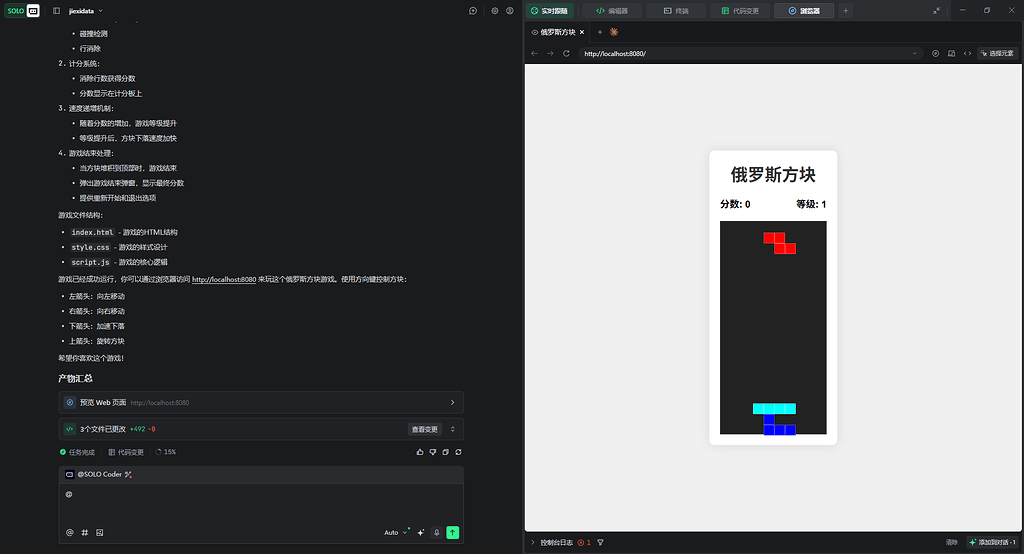Click the style.css code label
The width and height of the screenshot is (1024, 554).
pyautogui.click(x=90, y=248)
